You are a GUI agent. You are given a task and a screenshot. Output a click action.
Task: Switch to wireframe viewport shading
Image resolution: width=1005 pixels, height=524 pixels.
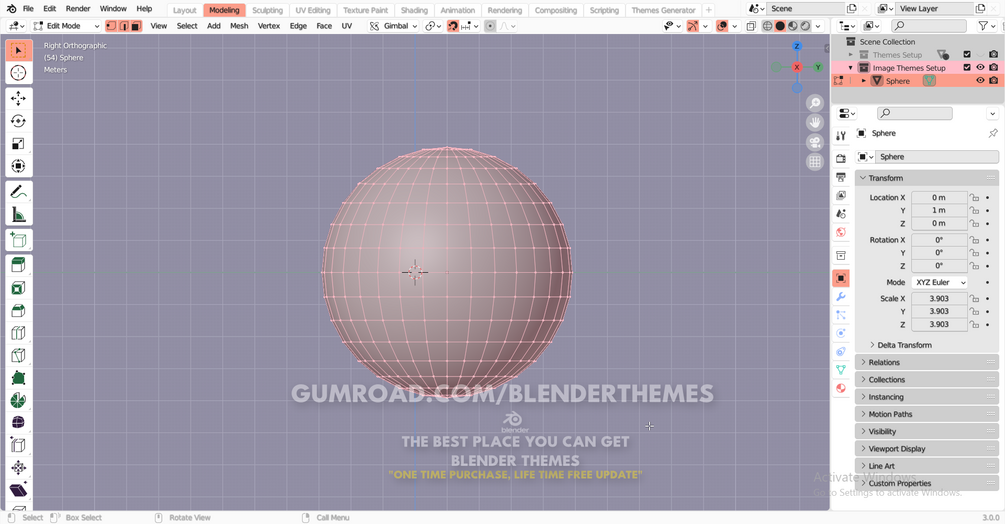pos(767,26)
